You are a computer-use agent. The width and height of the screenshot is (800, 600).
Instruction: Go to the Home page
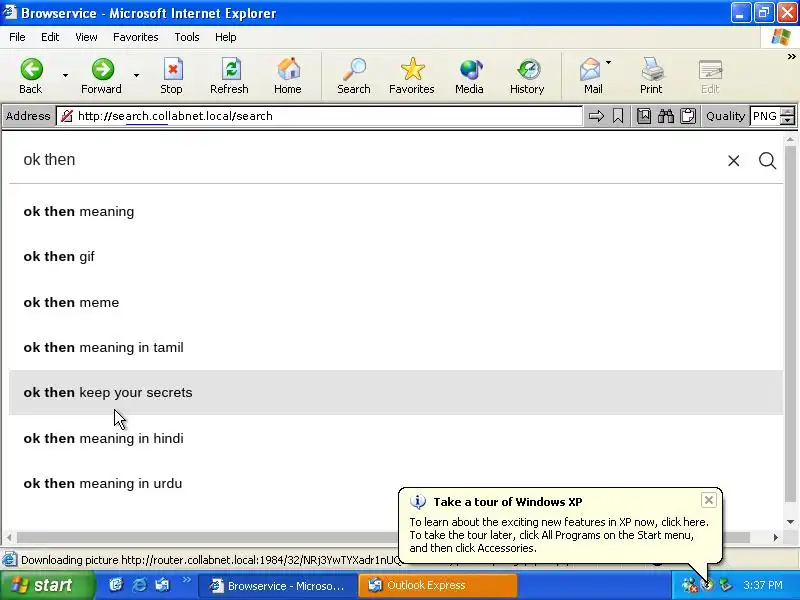[288, 76]
